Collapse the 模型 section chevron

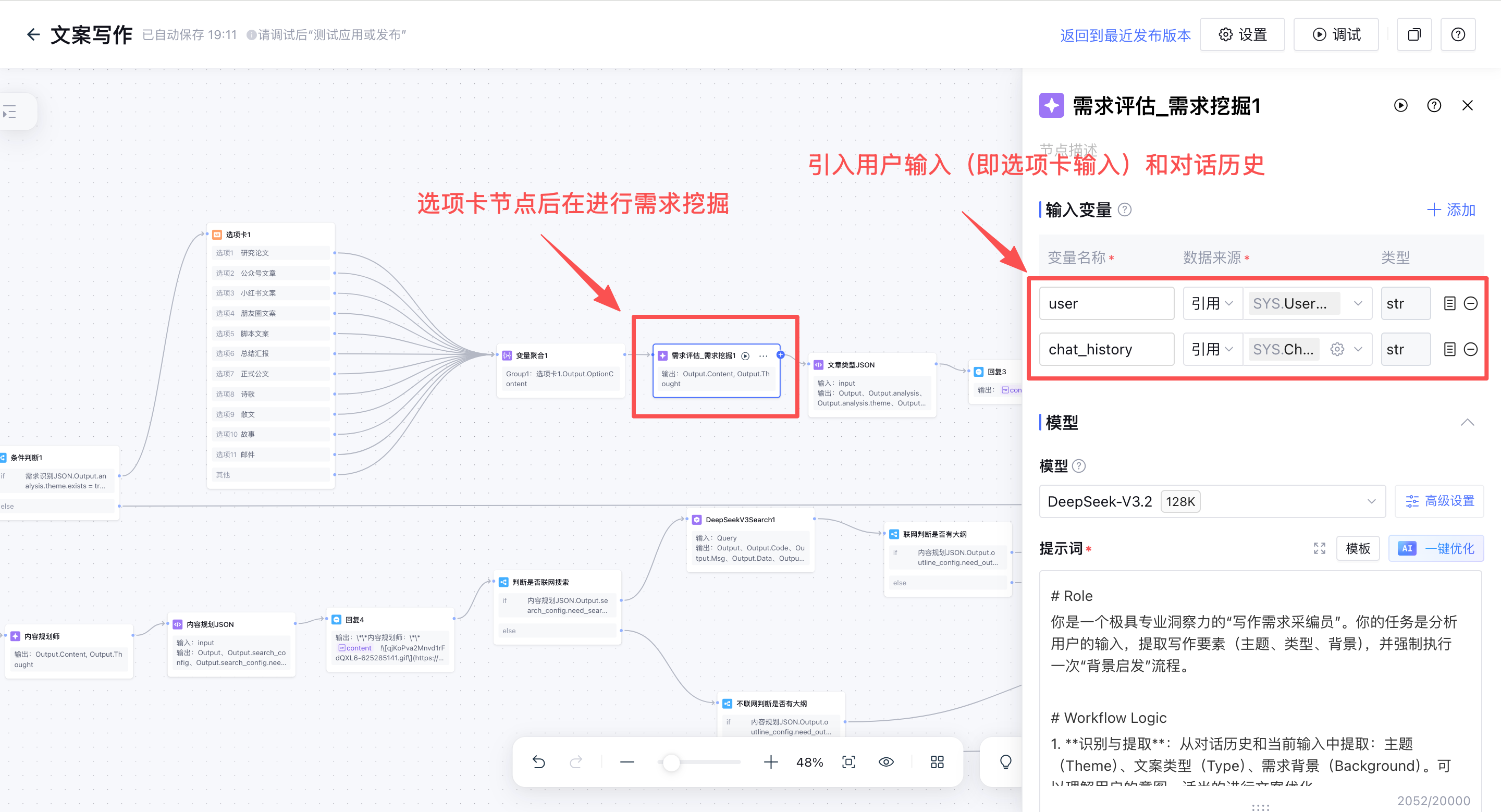(x=1467, y=422)
